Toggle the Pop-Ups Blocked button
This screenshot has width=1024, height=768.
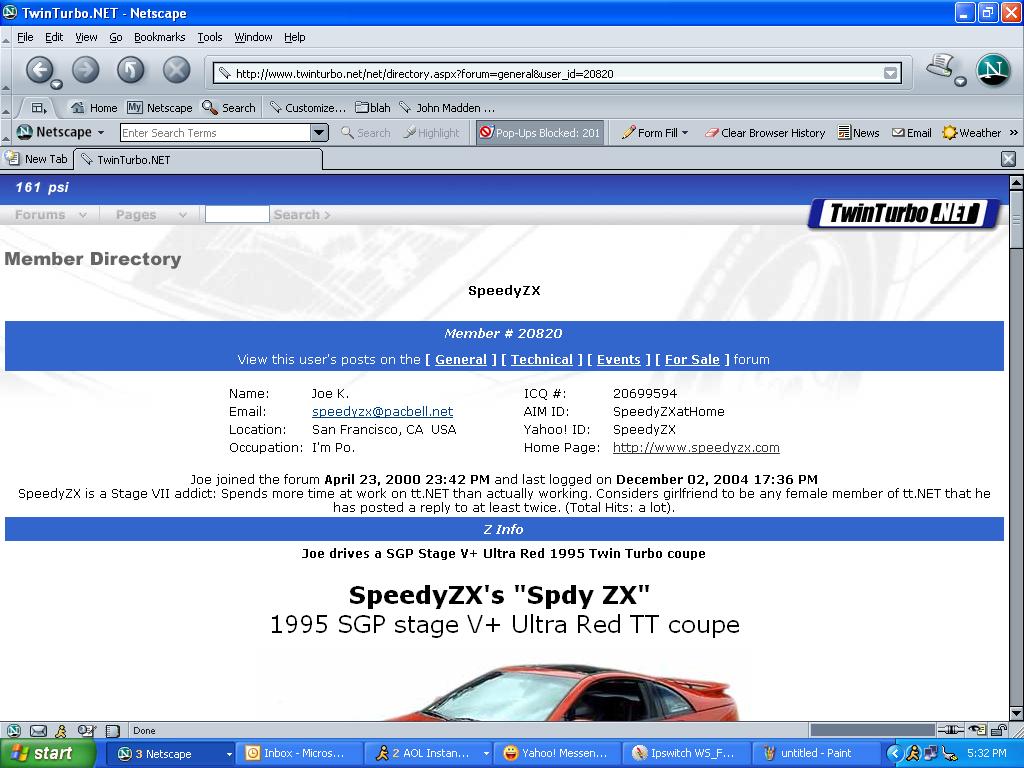pyautogui.click(x=539, y=133)
